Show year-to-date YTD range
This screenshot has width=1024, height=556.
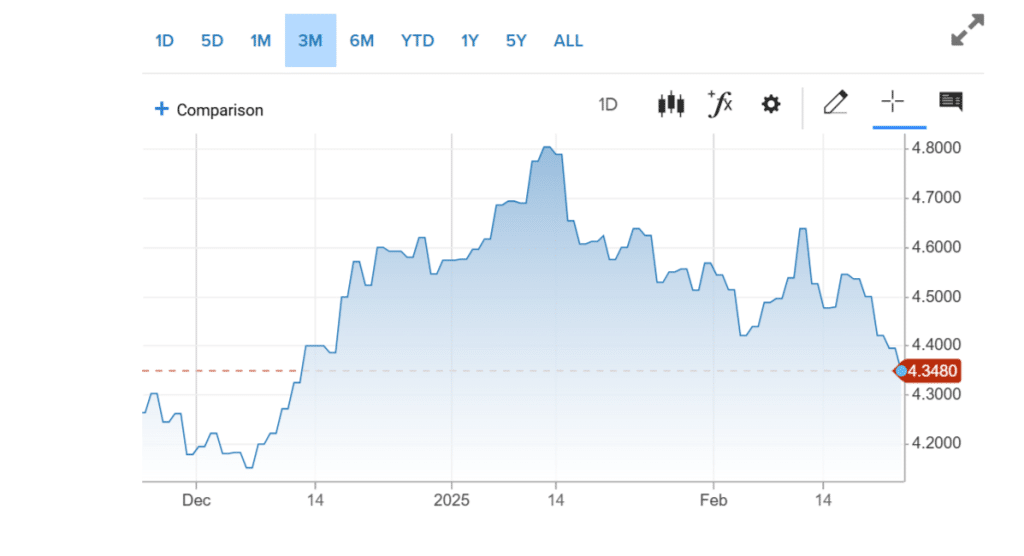(x=417, y=41)
